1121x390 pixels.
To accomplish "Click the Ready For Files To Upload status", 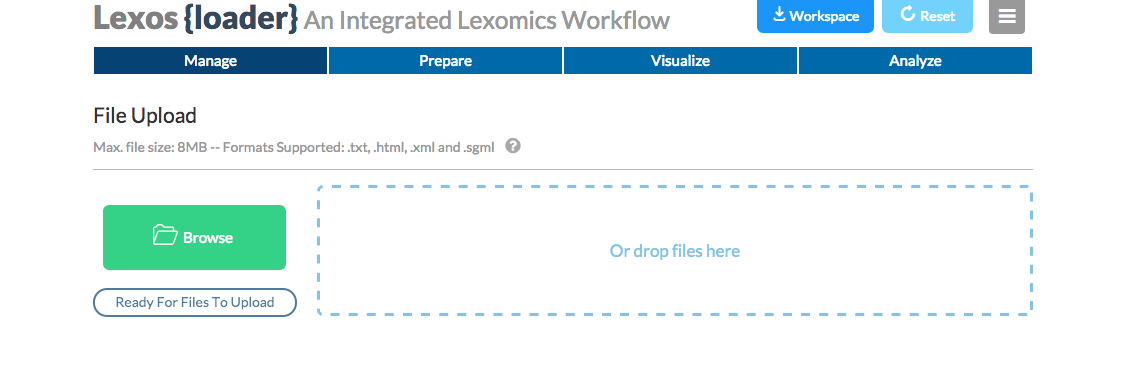I will click(x=195, y=302).
